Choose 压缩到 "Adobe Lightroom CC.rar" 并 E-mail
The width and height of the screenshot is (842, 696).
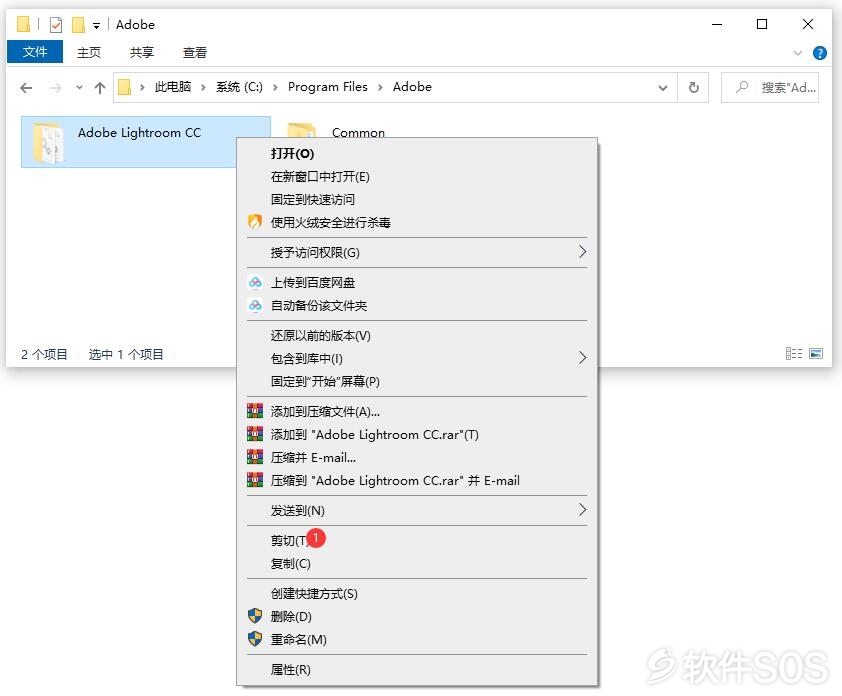pos(417,481)
